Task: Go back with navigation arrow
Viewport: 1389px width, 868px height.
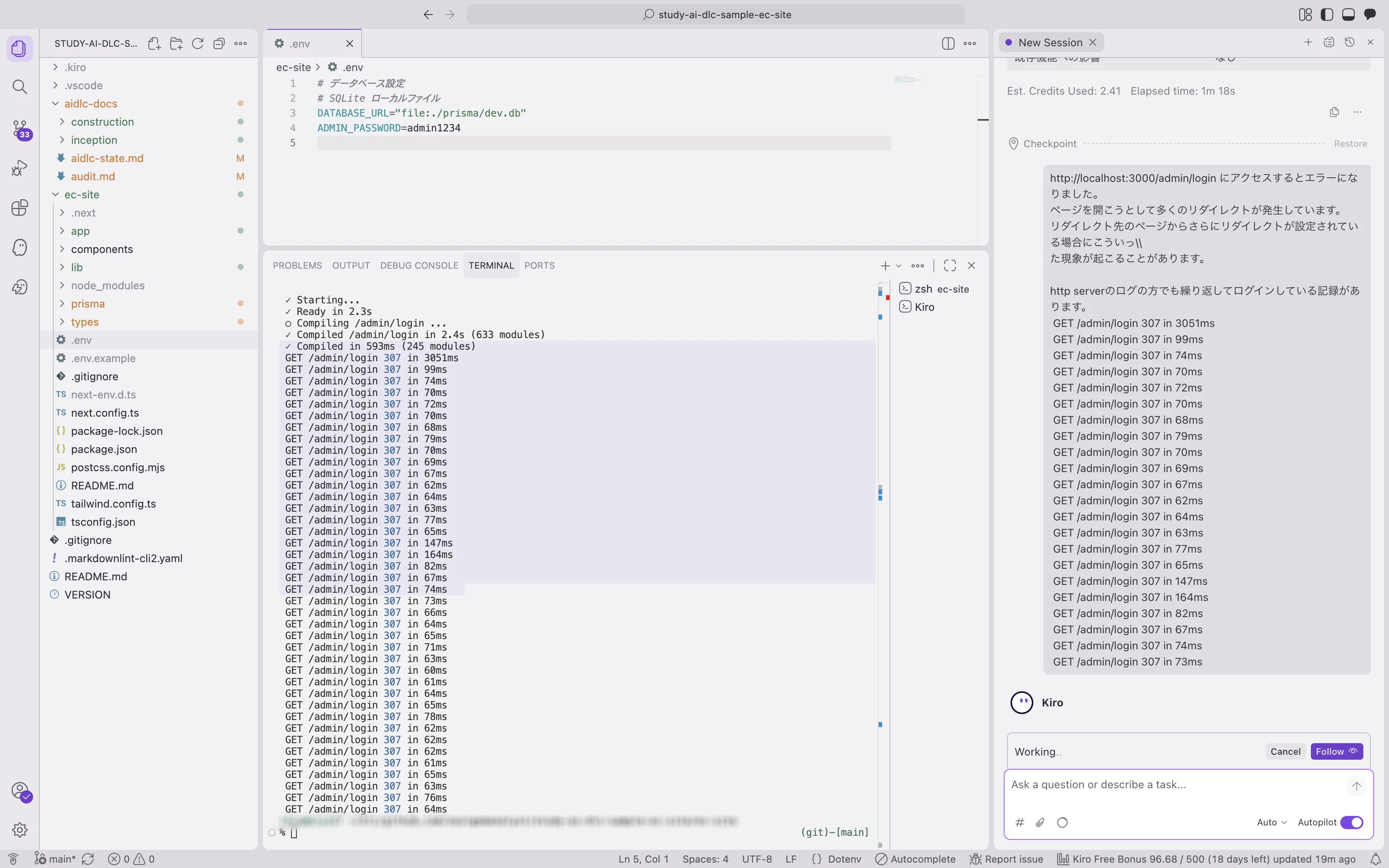Action: pos(428,14)
